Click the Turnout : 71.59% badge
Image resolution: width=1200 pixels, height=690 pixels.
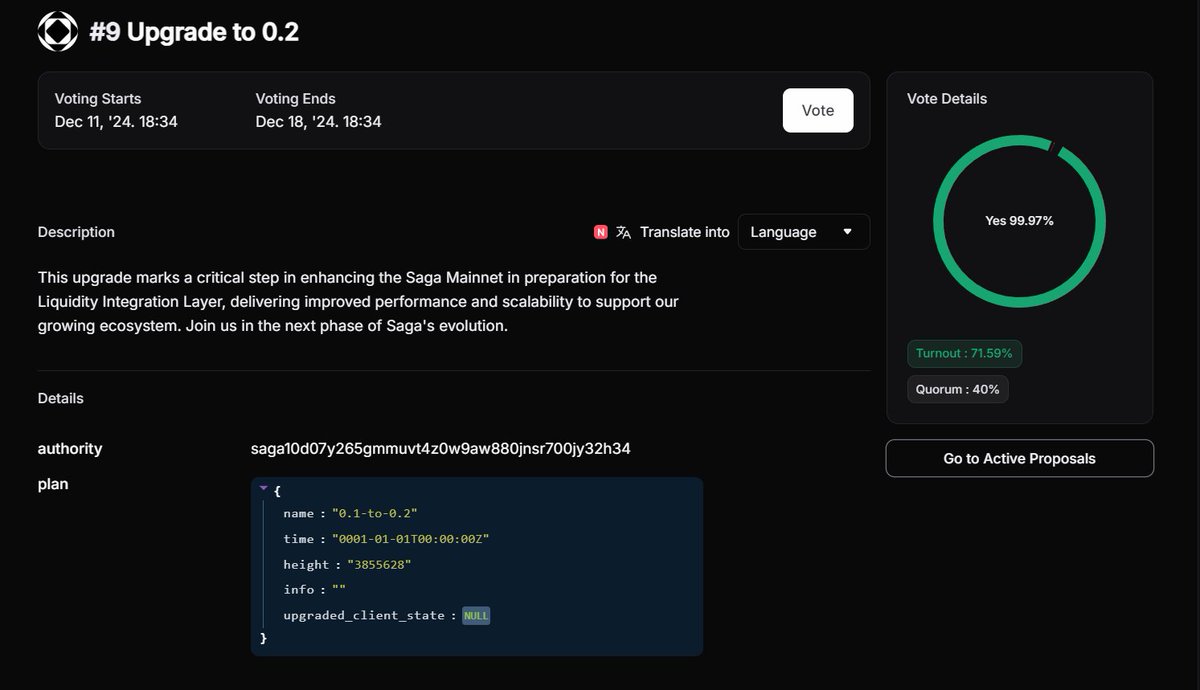[965, 354]
